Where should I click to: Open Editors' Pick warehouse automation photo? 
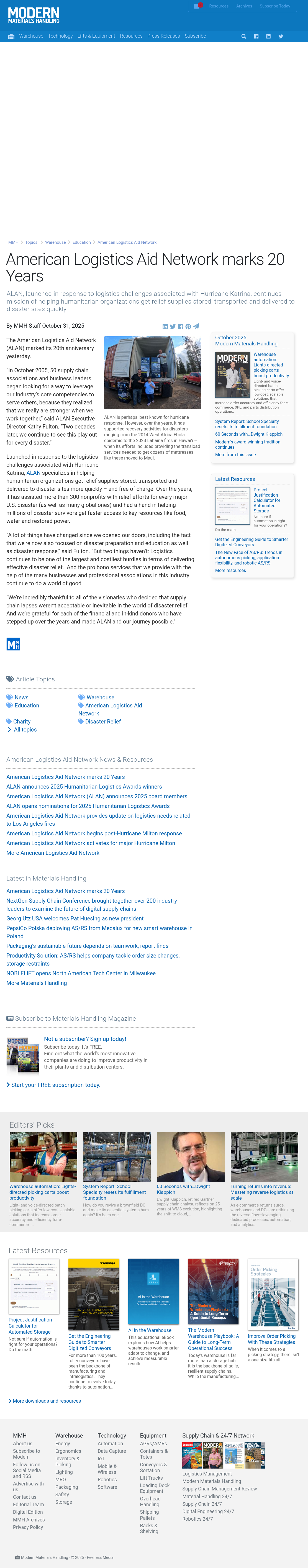43,1157
